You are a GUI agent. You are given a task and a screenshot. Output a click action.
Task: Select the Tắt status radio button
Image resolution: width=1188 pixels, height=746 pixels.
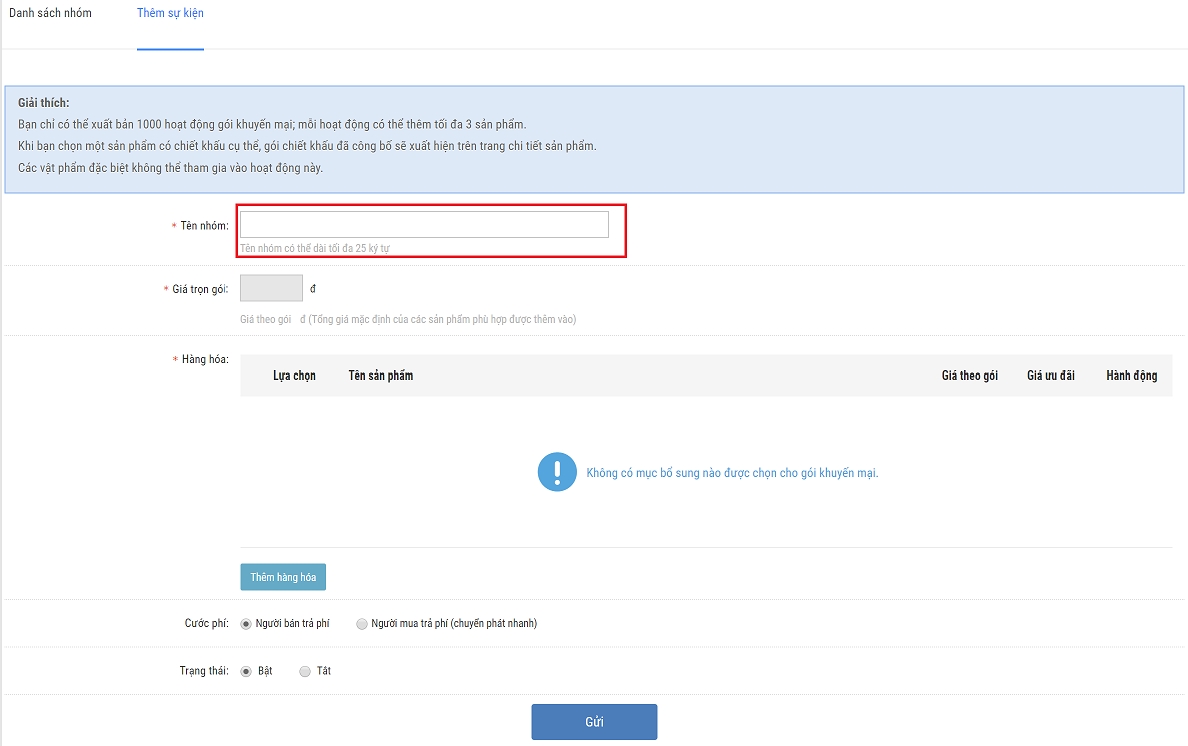pos(305,671)
